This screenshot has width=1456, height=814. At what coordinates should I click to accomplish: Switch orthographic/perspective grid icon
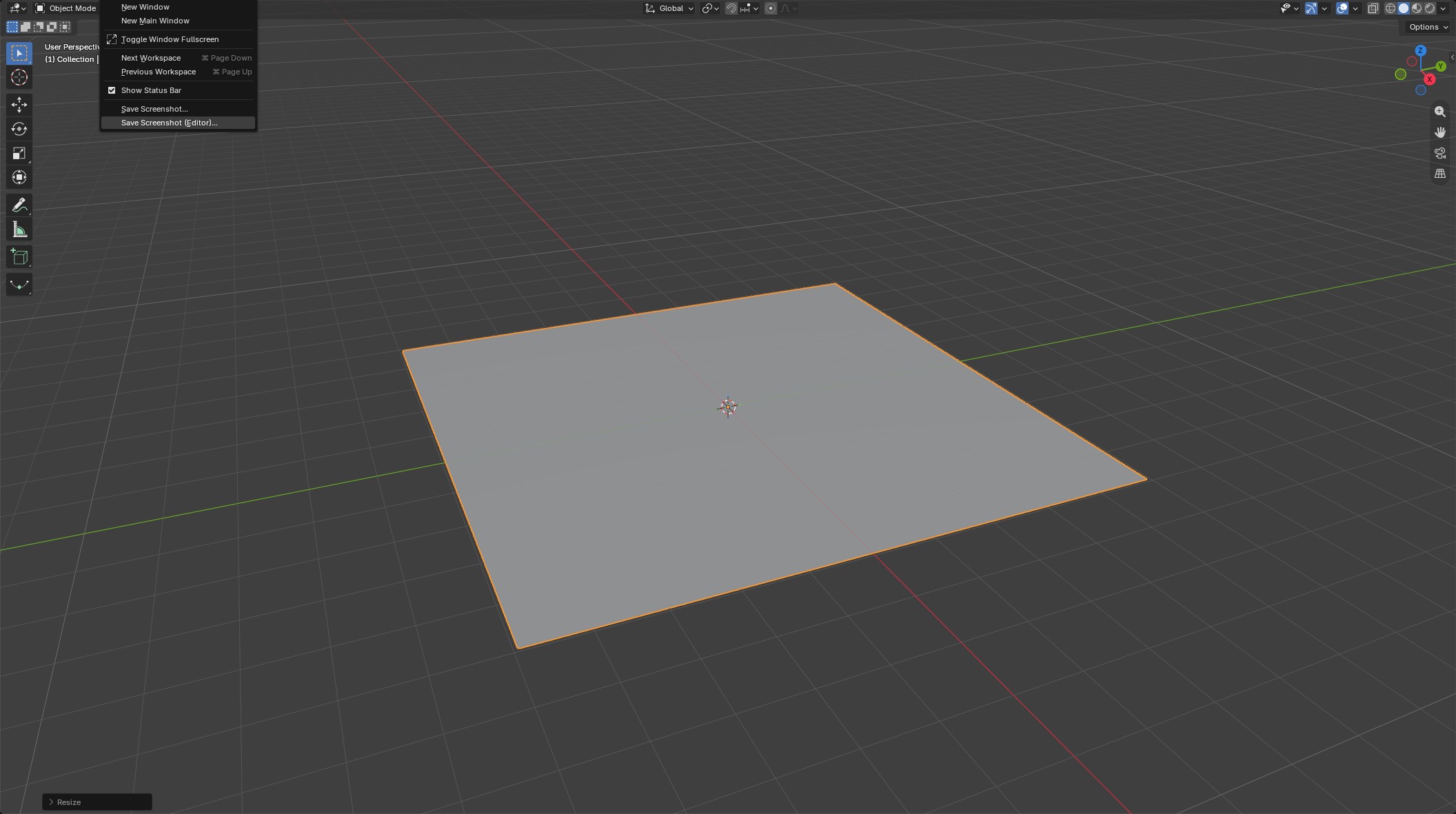tap(1440, 174)
